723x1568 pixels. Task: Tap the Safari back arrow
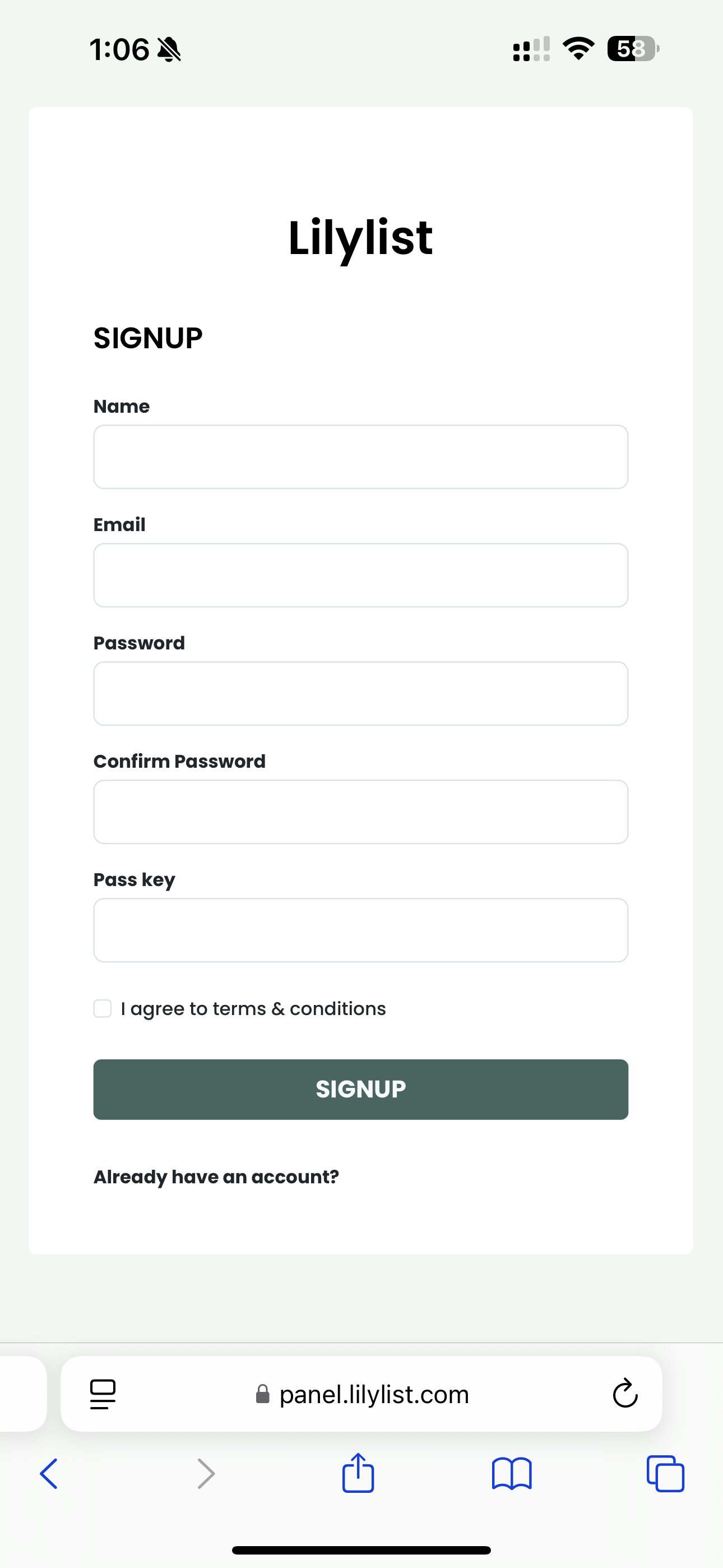[x=49, y=1474]
